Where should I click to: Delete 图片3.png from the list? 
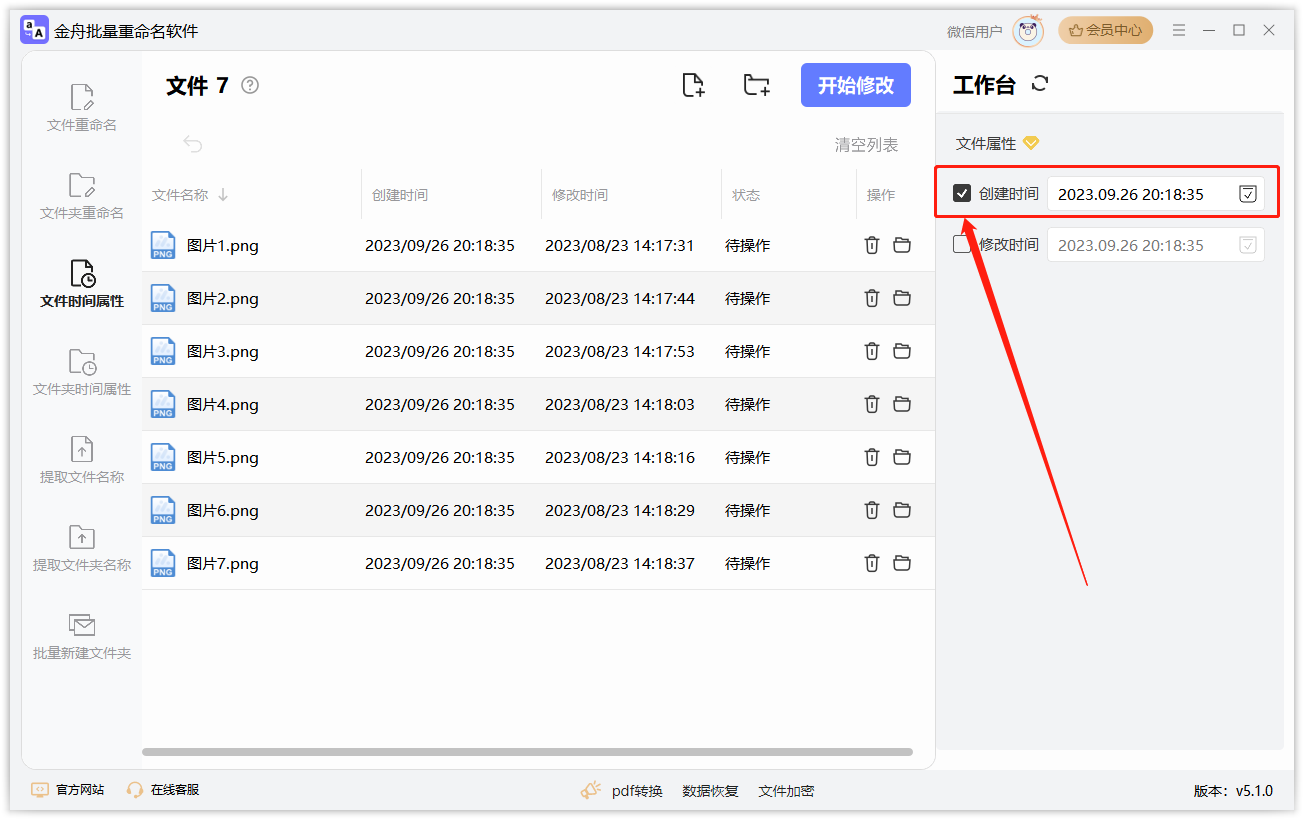pyautogui.click(x=871, y=351)
